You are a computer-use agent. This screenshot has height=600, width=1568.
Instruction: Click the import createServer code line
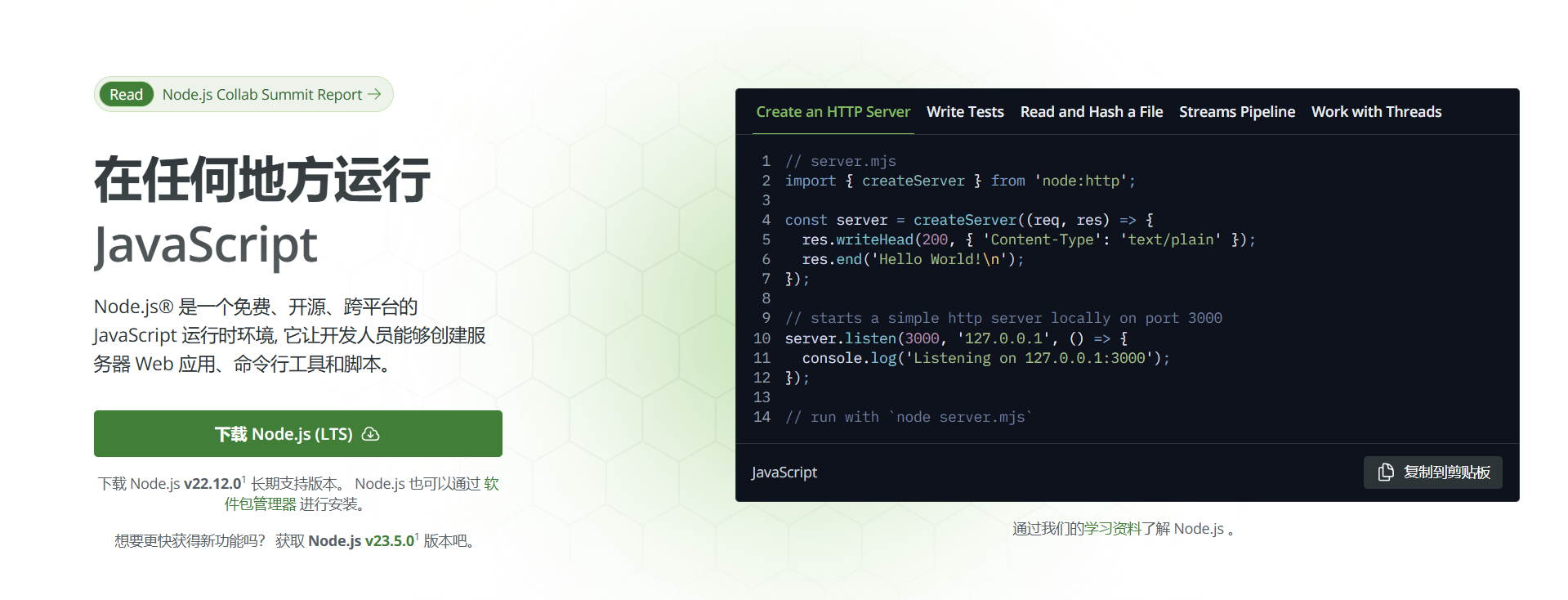[960, 181]
